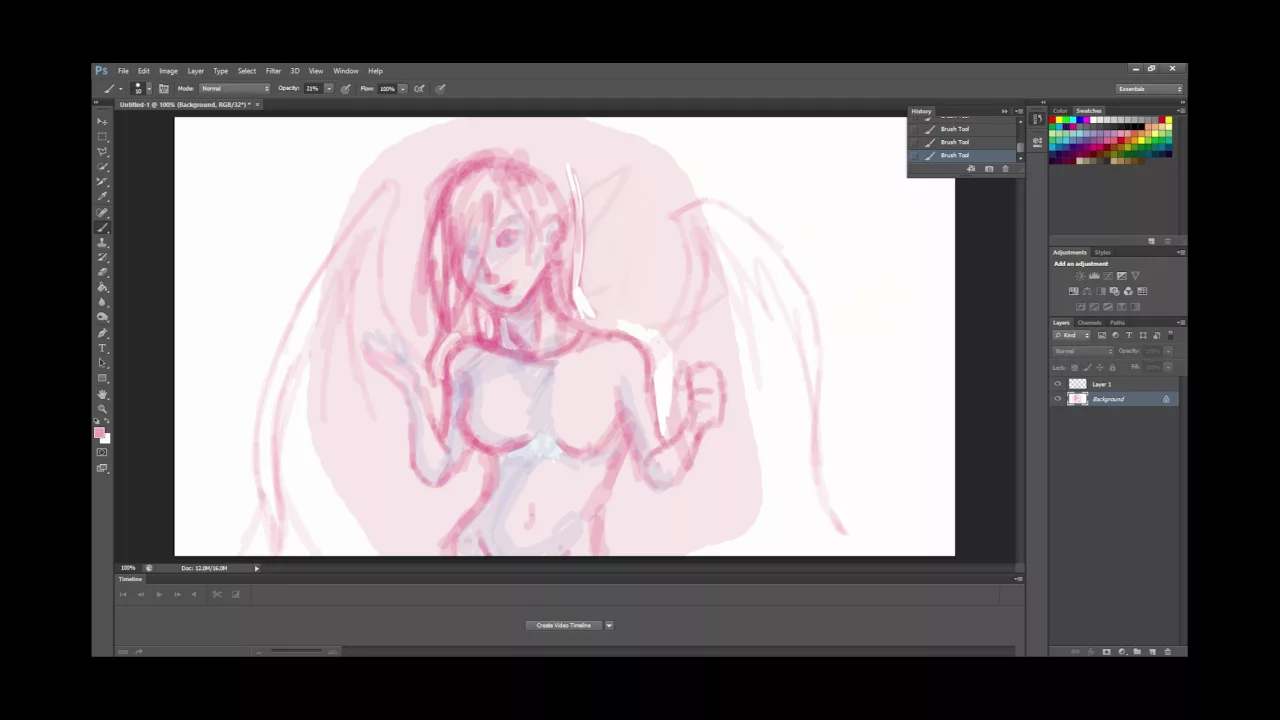Viewport: 1280px width, 720px height.
Task: Select the Pen tool
Action: coord(102,333)
